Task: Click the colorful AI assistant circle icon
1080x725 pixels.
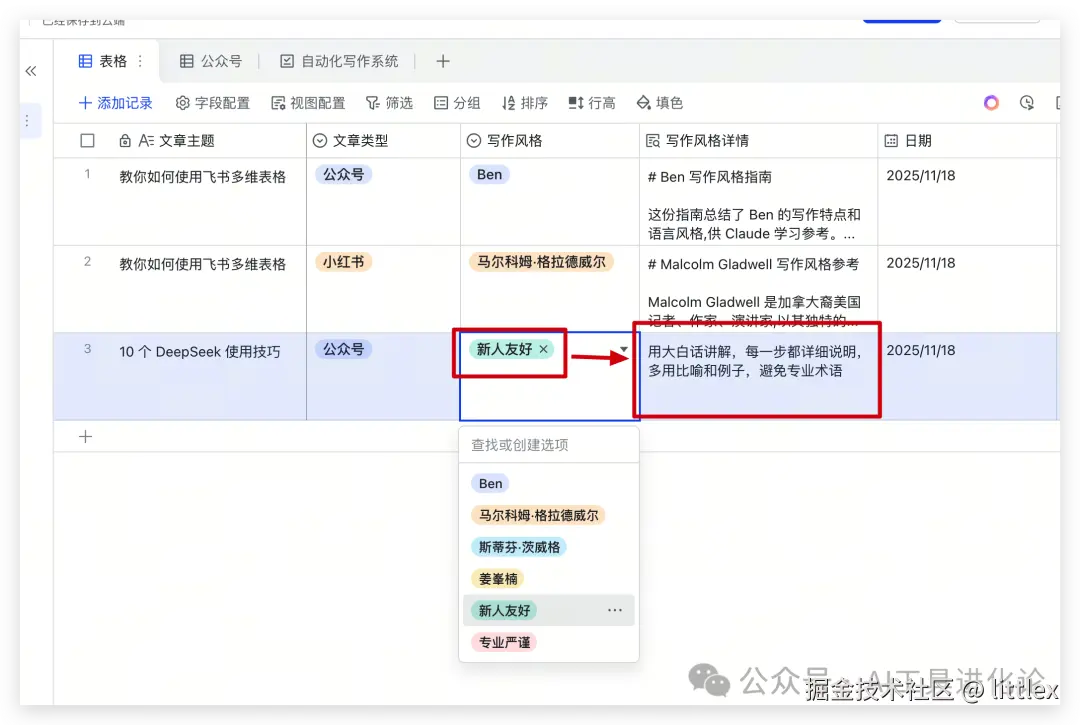Action: point(991,102)
